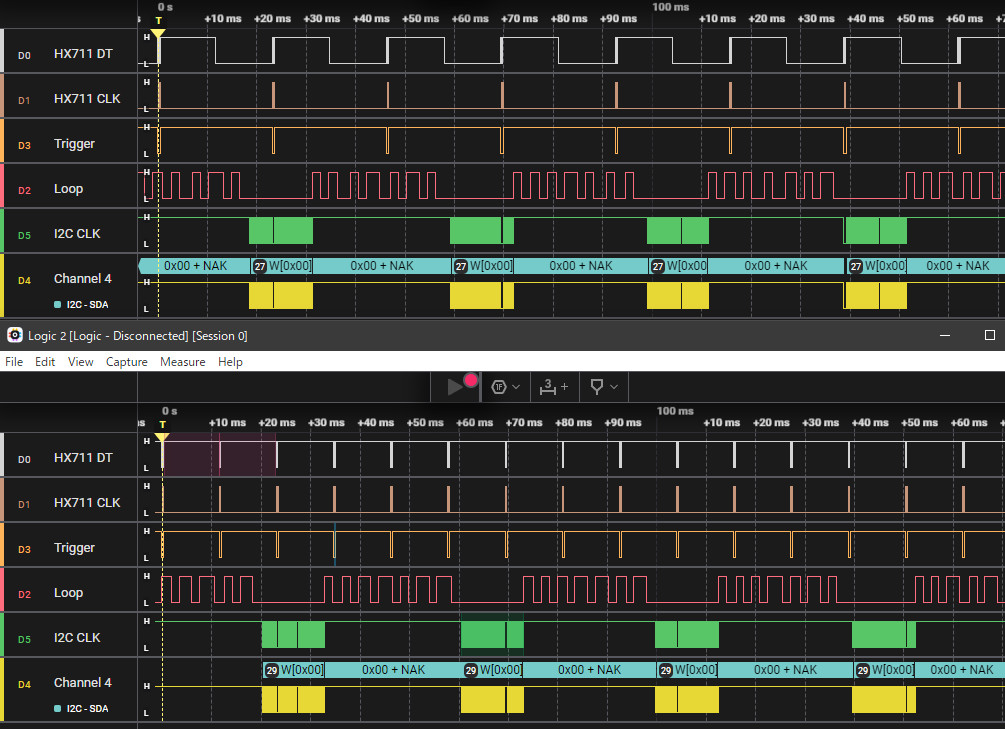
Task: Click the hexagon 1F analyzer icon
Action: tap(499, 387)
